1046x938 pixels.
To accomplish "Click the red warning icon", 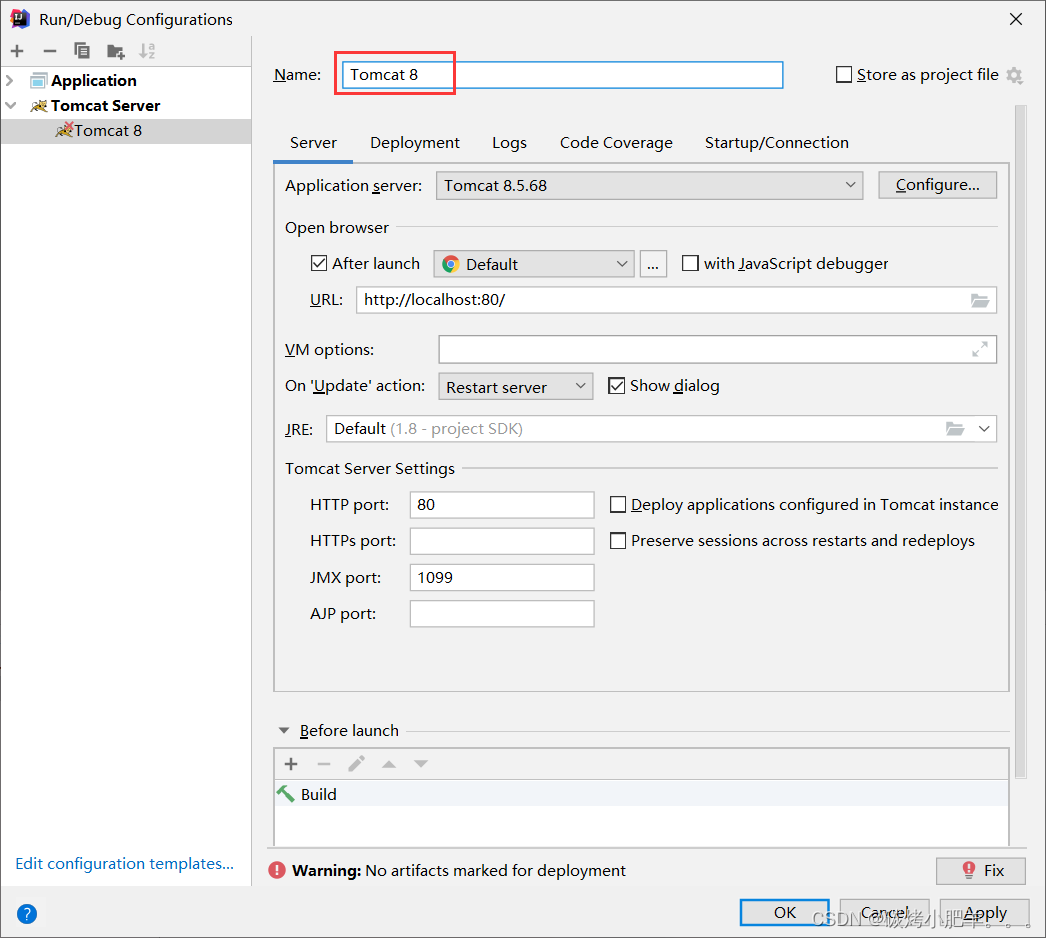I will 276,870.
